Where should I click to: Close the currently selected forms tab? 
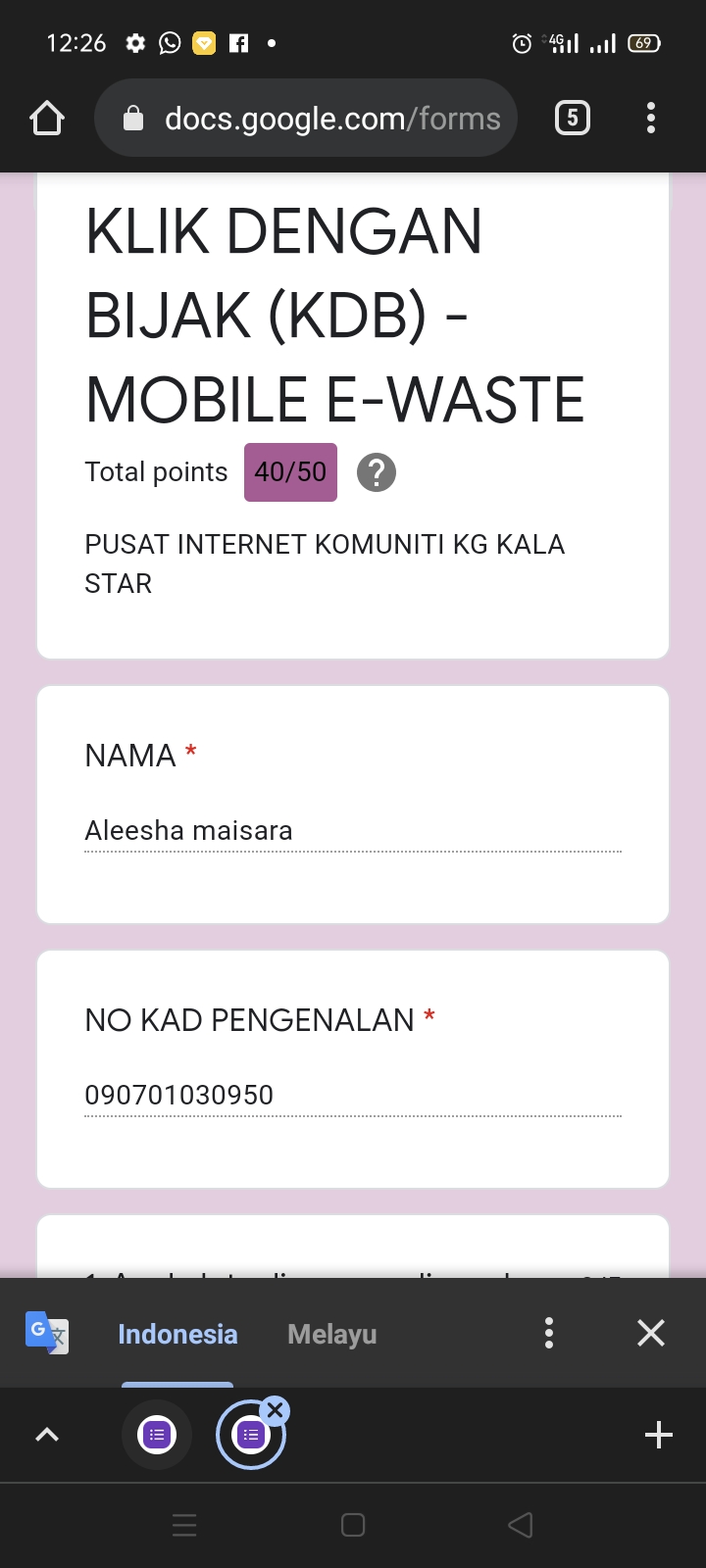(x=276, y=1410)
